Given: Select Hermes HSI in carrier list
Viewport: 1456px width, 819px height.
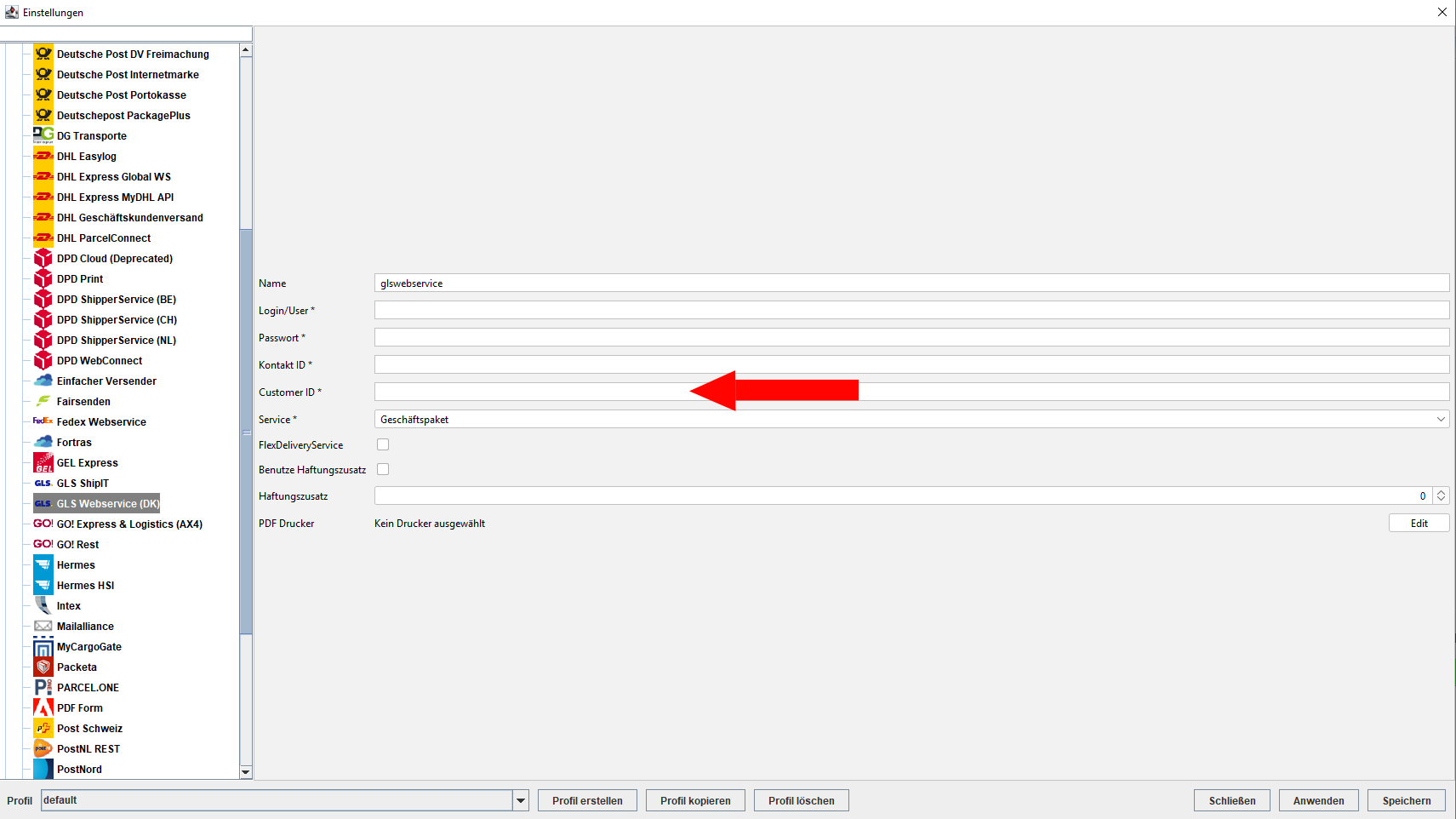Looking at the screenshot, I should pyautogui.click(x=85, y=585).
